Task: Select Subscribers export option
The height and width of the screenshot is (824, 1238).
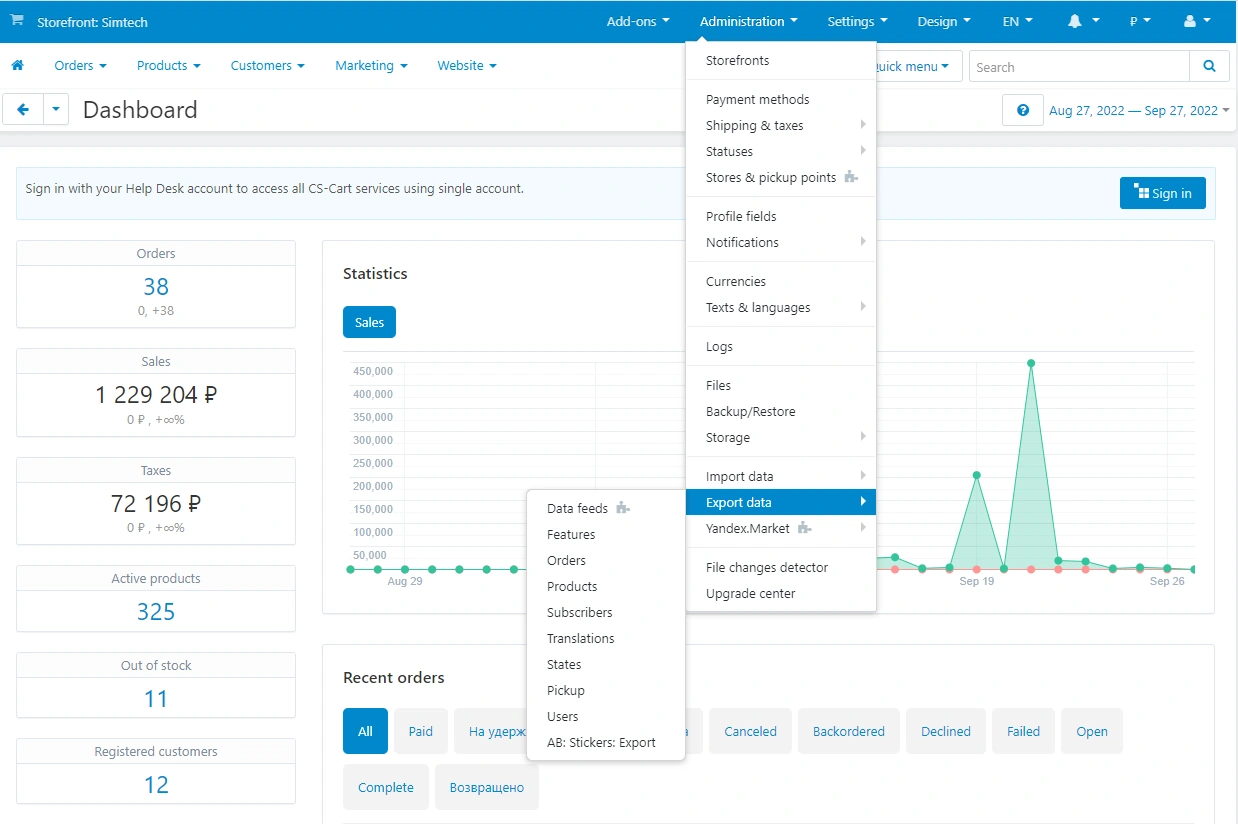Action: [x=606, y=612]
